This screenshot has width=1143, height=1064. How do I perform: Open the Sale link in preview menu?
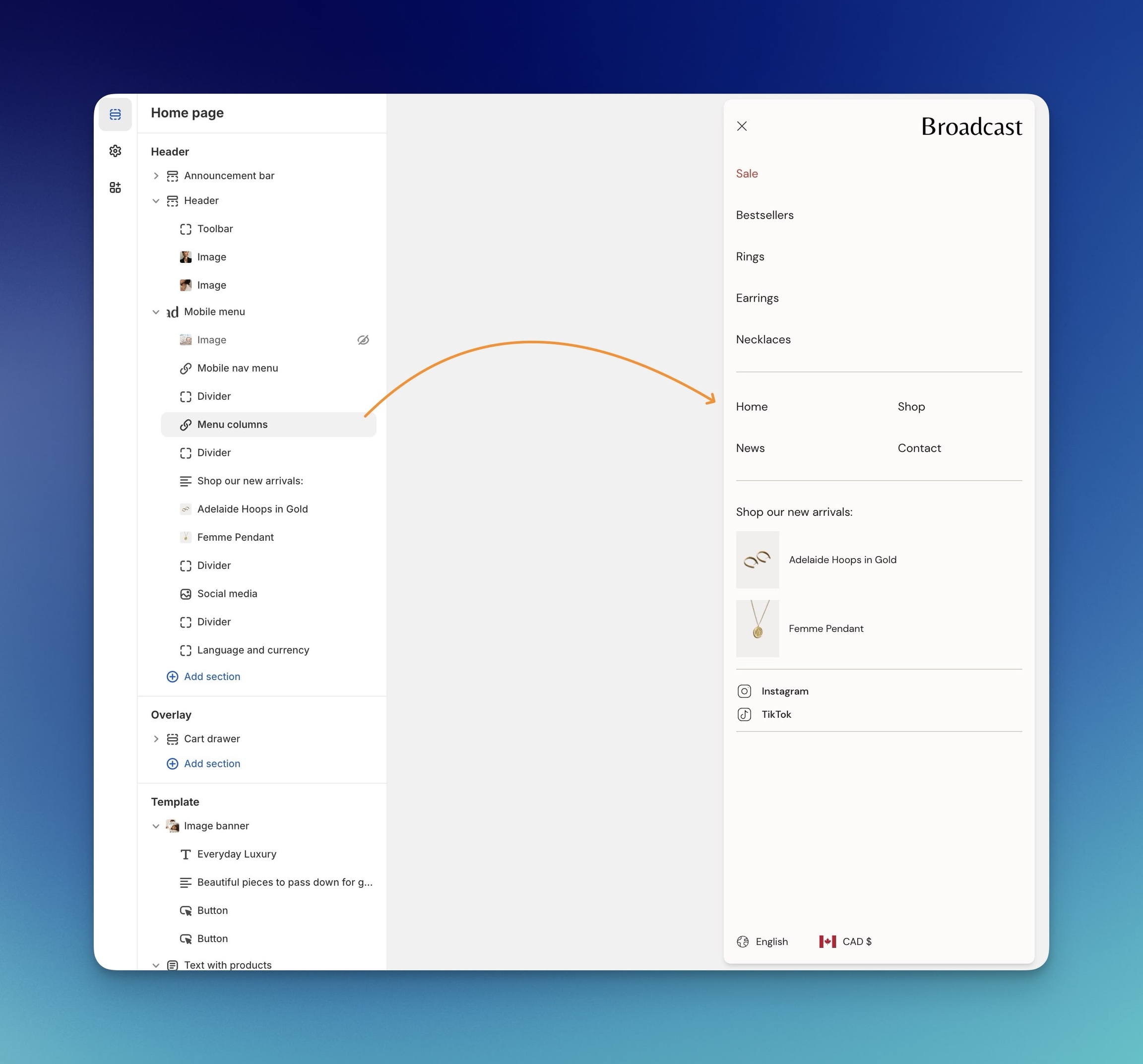746,174
